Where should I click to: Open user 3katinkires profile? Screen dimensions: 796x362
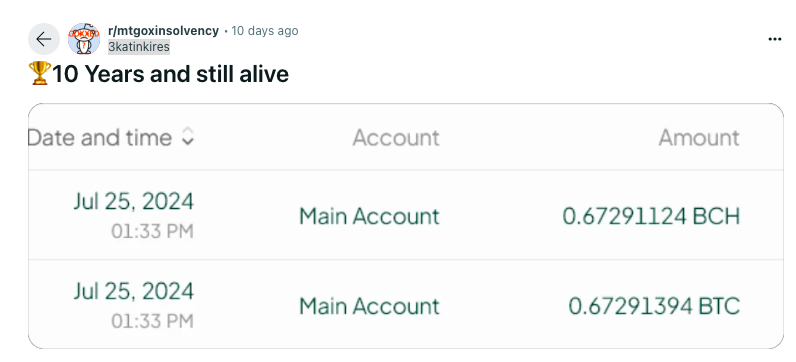[139, 47]
